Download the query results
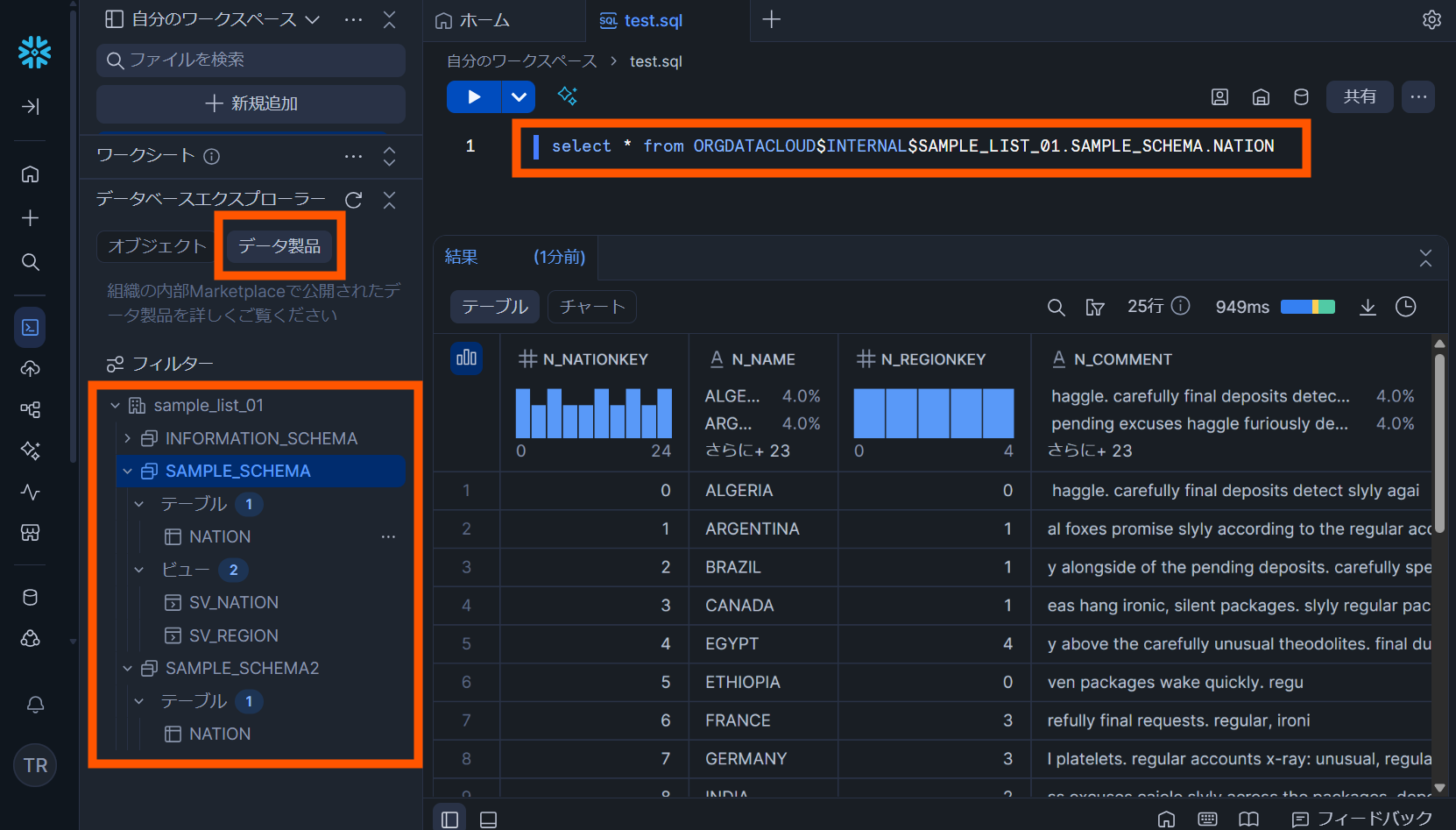Image resolution: width=1456 pixels, height=830 pixels. [x=1368, y=307]
